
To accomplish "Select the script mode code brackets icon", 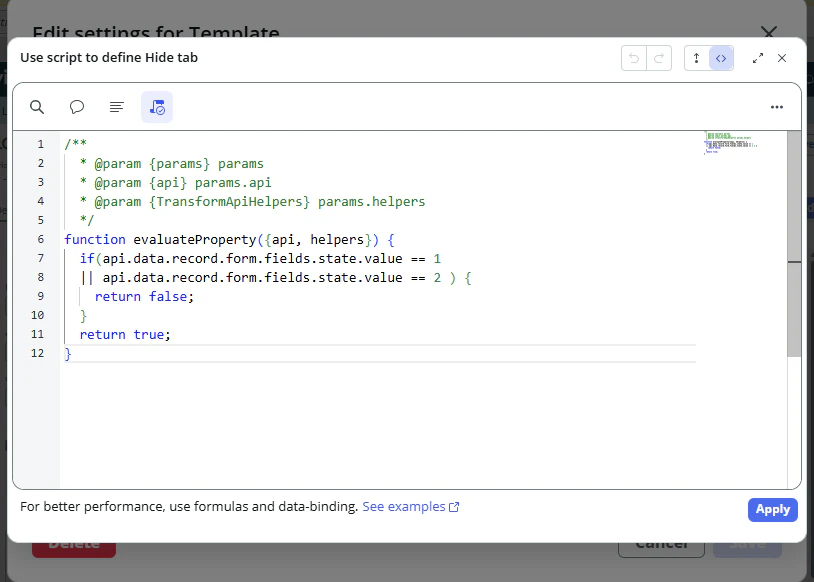I will tap(721, 58).
